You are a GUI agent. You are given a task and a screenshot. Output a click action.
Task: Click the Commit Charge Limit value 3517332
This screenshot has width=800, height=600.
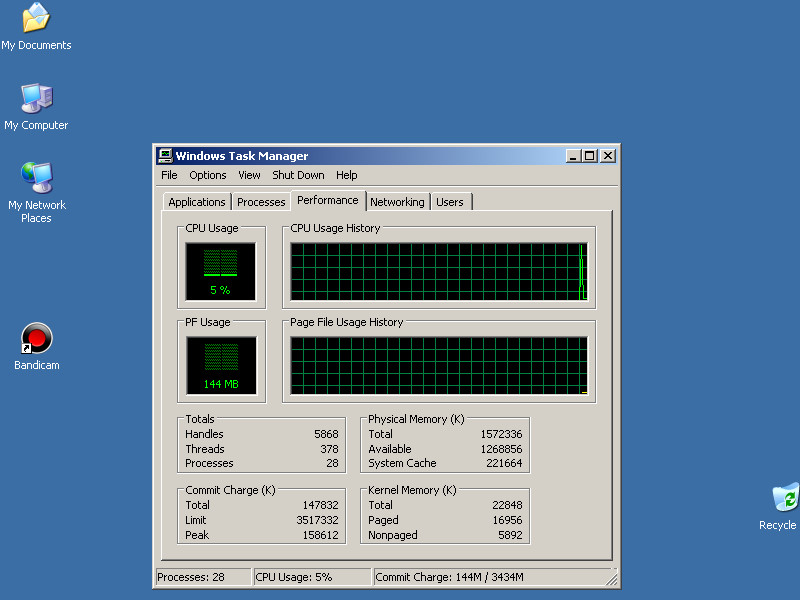point(317,520)
